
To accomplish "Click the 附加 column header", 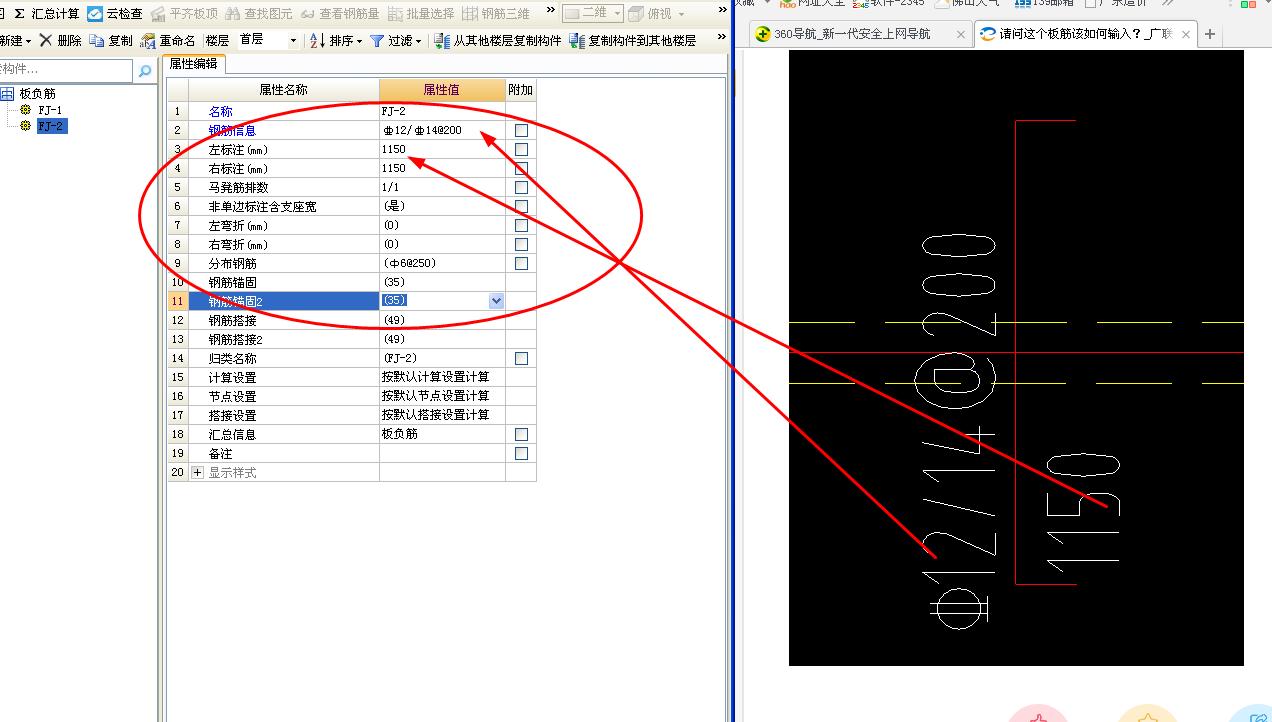I will click(521, 90).
